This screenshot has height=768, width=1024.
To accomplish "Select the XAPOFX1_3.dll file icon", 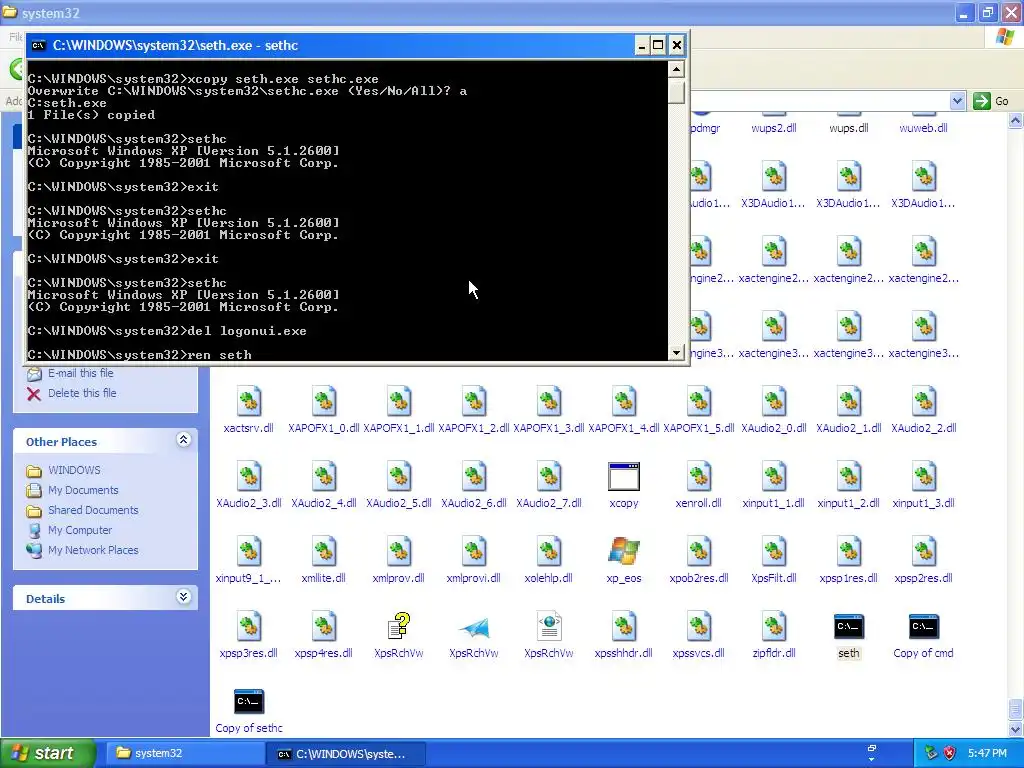I will [x=549, y=402].
